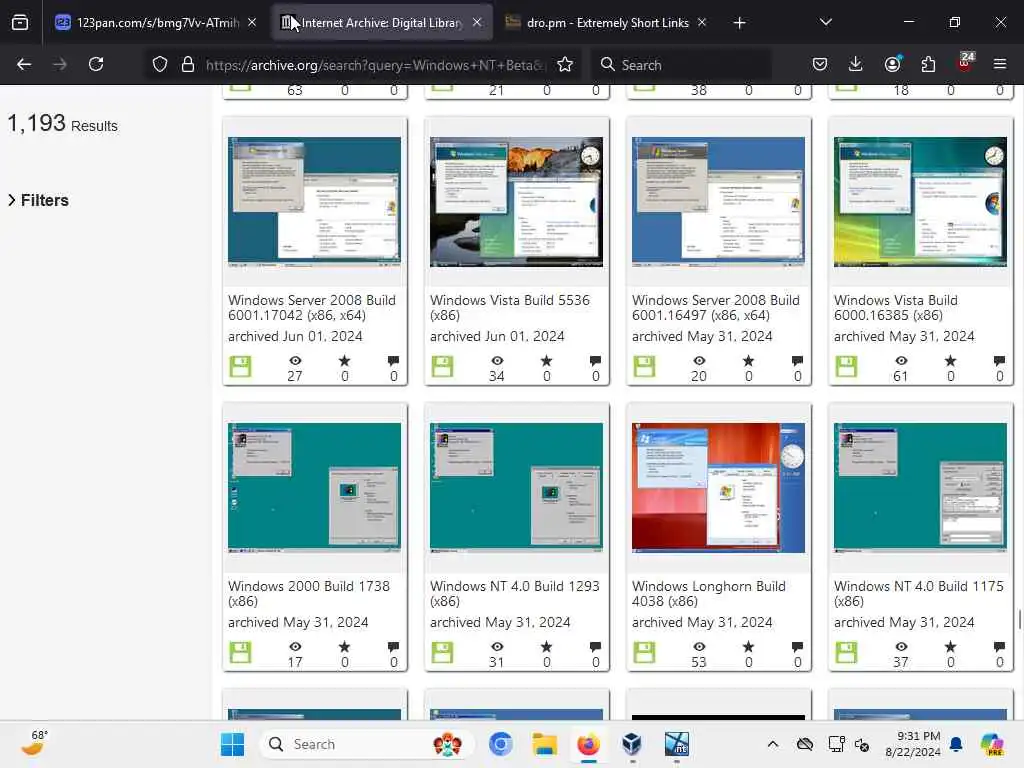This screenshot has height=768, width=1024.
Task: Click software floppy icon on Windows 2000 card
Action: (240, 652)
